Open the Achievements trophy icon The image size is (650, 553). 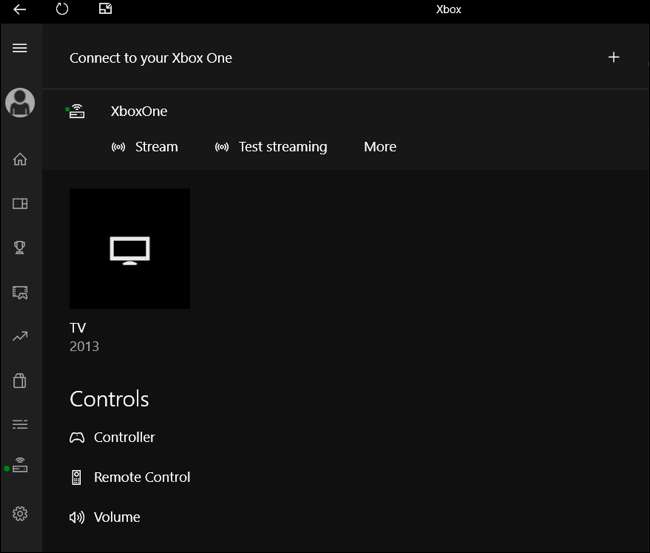pyautogui.click(x=20, y=248)
